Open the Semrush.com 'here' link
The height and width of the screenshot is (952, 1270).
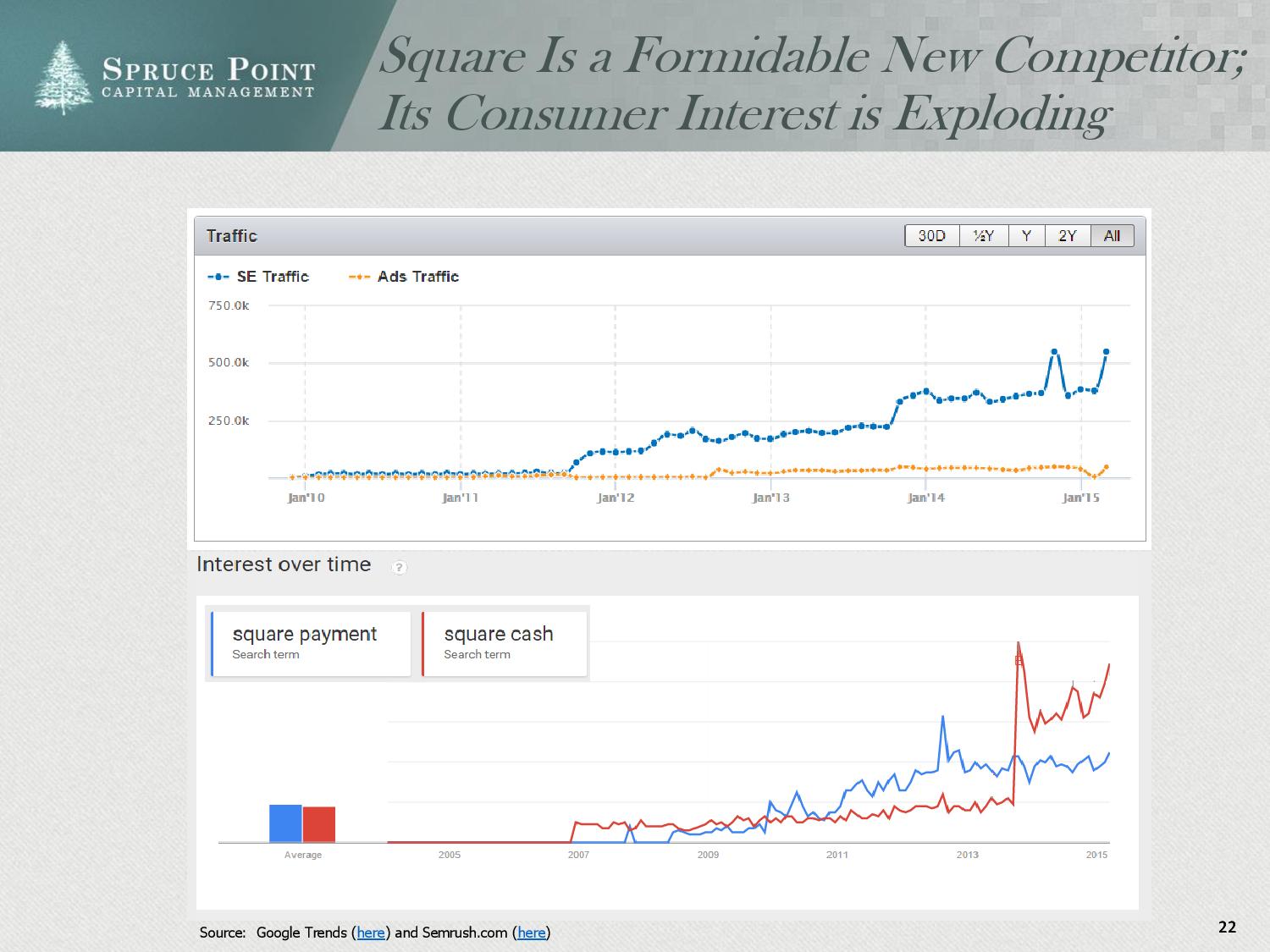tap(531, 933)
